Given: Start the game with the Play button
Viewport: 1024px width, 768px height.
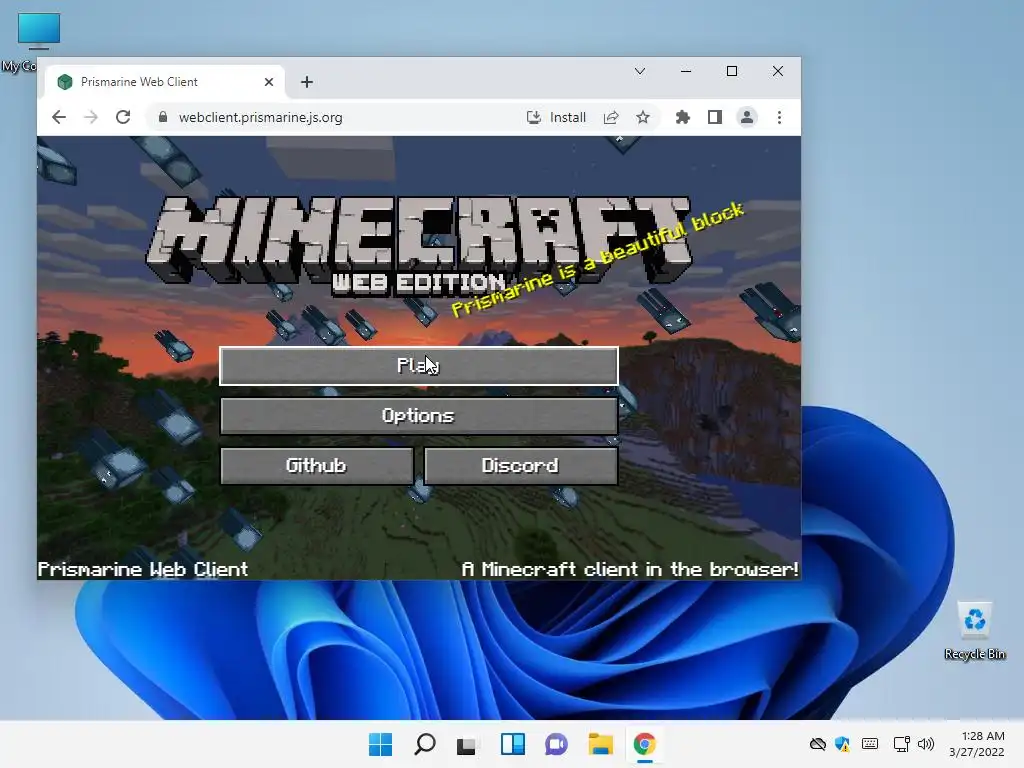Looking at the screenshot, I should [419, 366].
